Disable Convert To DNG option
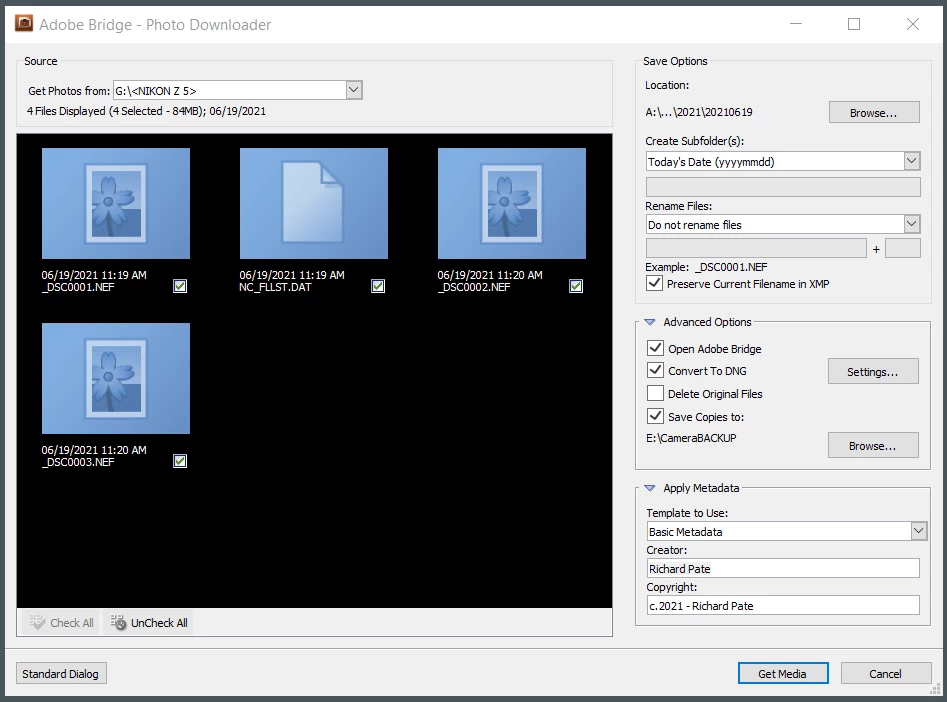Screen dimensions: 947x702 click(655, 370)
